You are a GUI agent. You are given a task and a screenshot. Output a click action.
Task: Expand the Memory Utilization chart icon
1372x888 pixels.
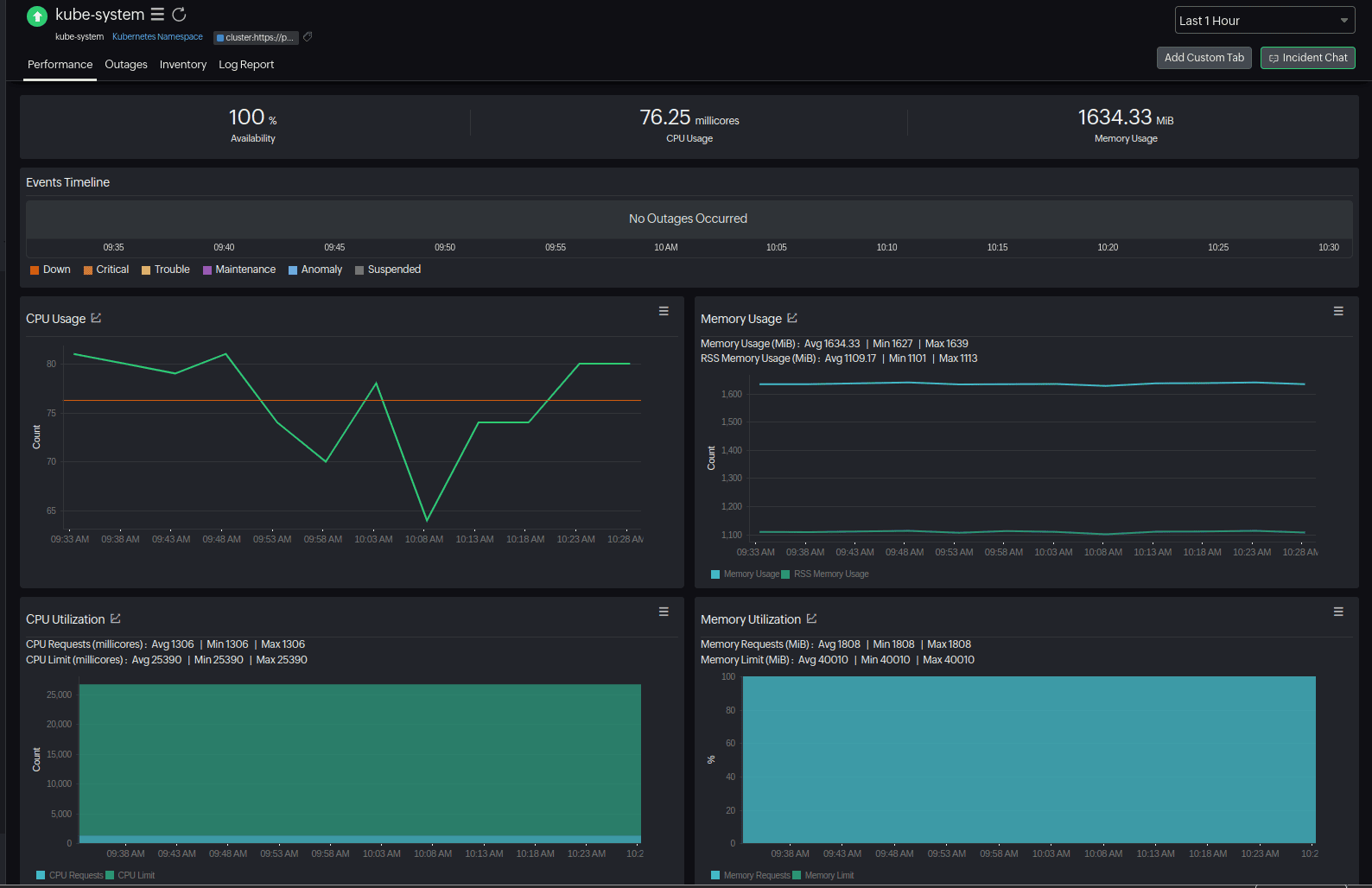pyautogui.click(x=811, y=618)
